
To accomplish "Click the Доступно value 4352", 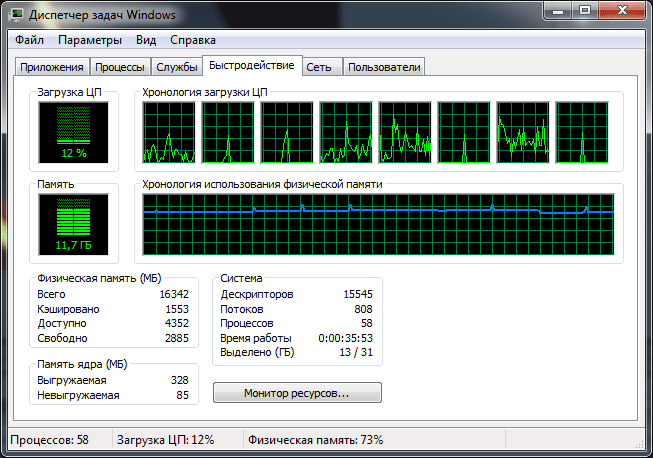I will pyautogui.click(x=177, y=324).
